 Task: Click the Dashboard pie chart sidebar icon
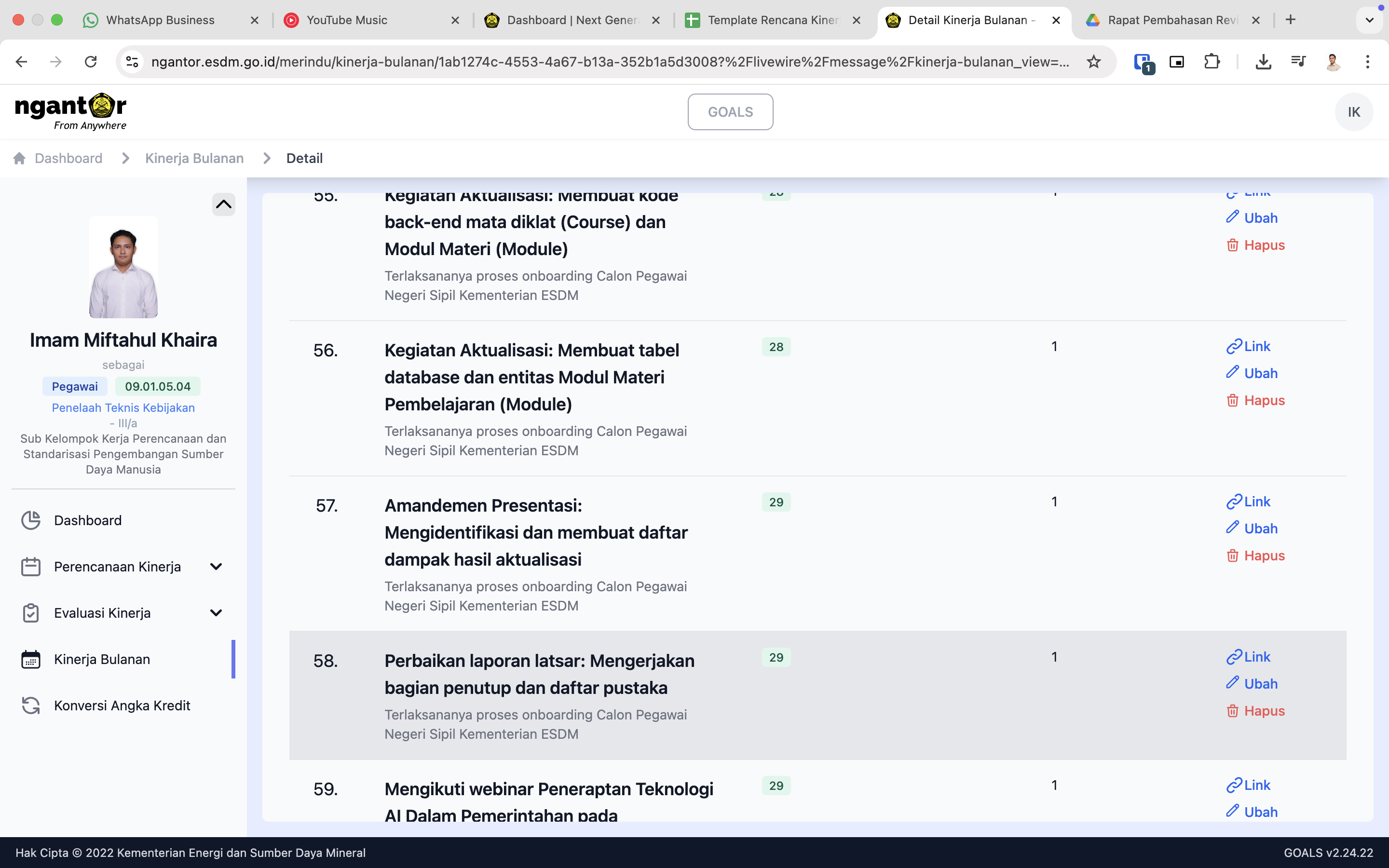[x=30, y=520]
